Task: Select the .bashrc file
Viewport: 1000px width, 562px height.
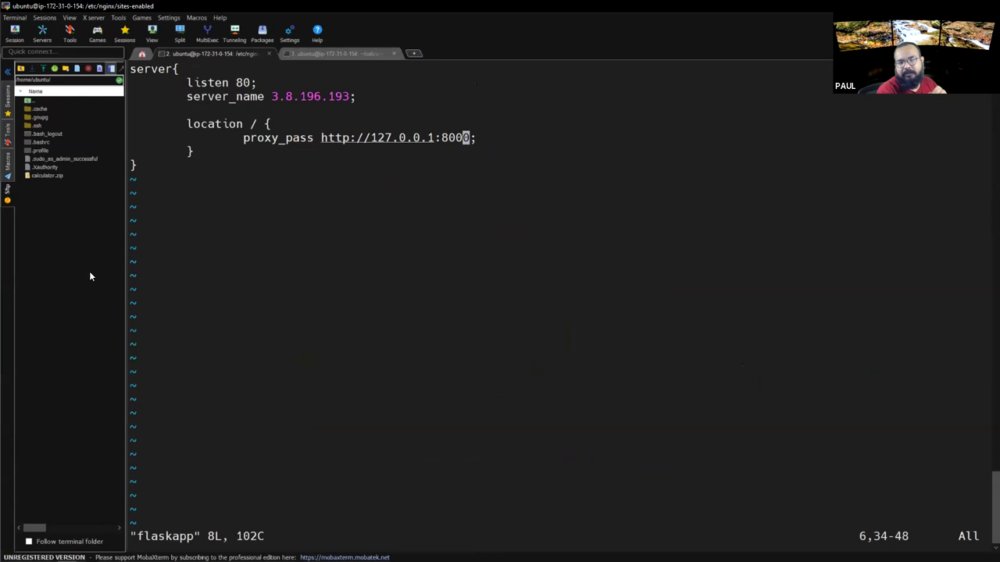Action: coord(37,142)
